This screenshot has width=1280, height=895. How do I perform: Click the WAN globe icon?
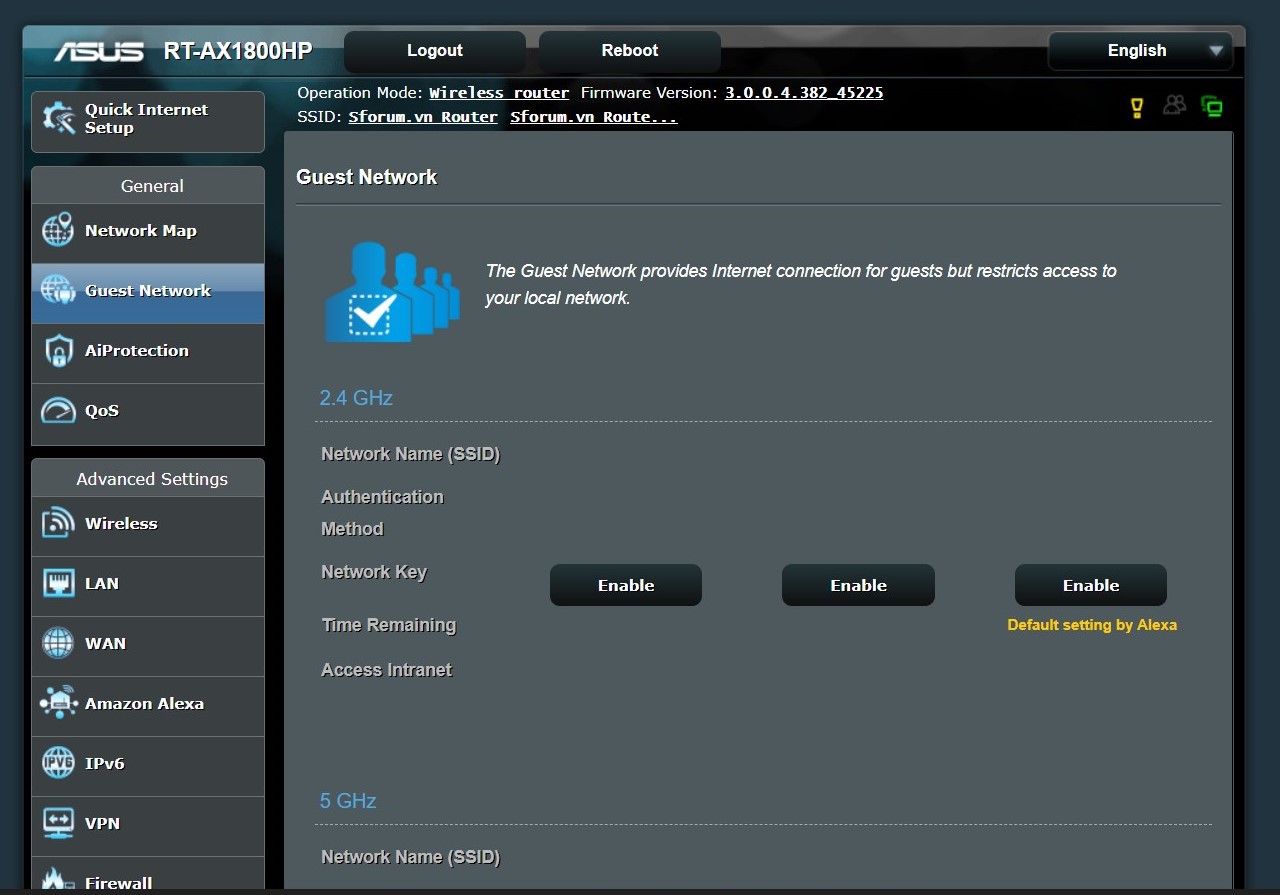click(58, 643)
